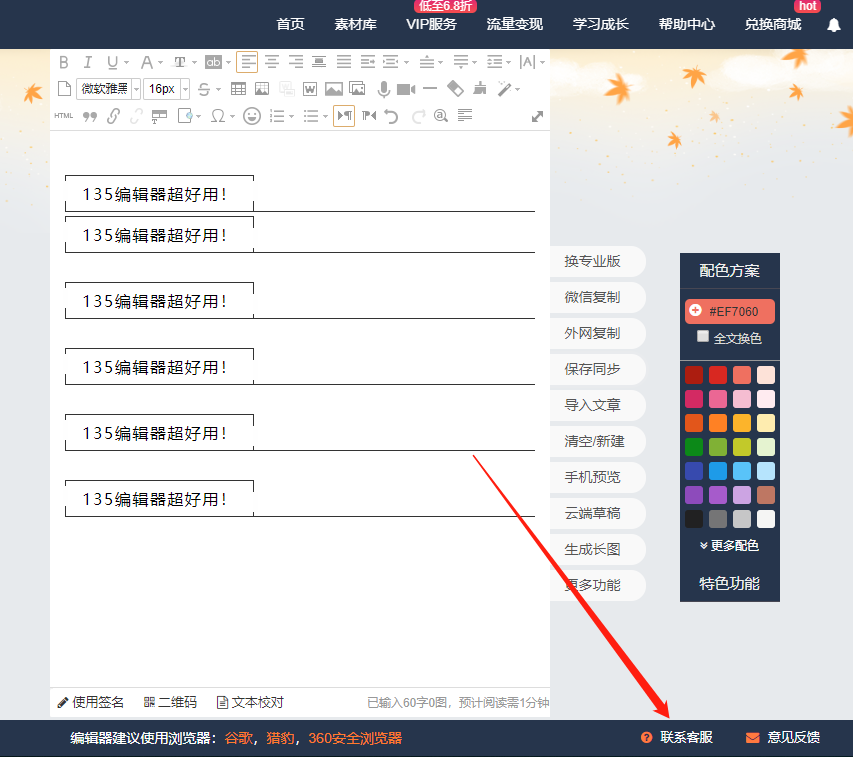Image resolution: width=853 pixels, height=757 pixels.
Task: Open the 二维码 tool
Action: (x=170, y=703)
